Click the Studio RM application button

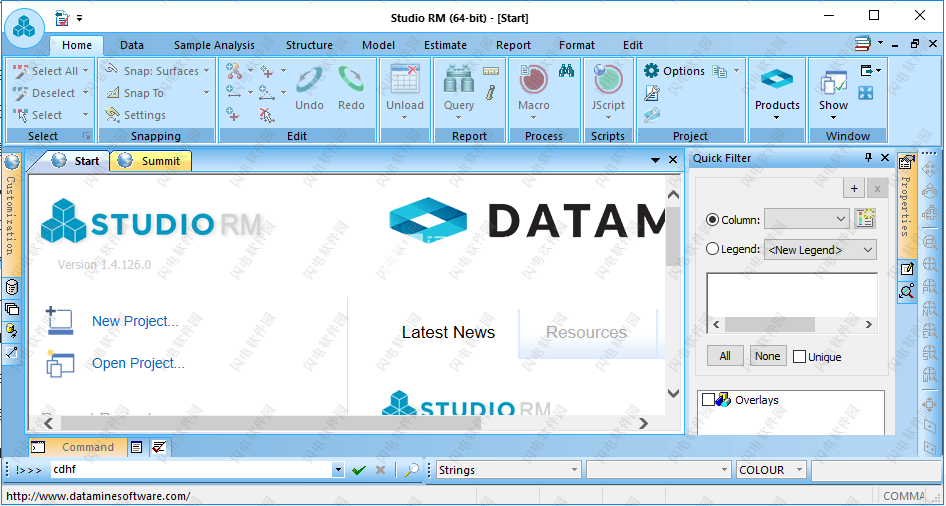pos(24,26)
